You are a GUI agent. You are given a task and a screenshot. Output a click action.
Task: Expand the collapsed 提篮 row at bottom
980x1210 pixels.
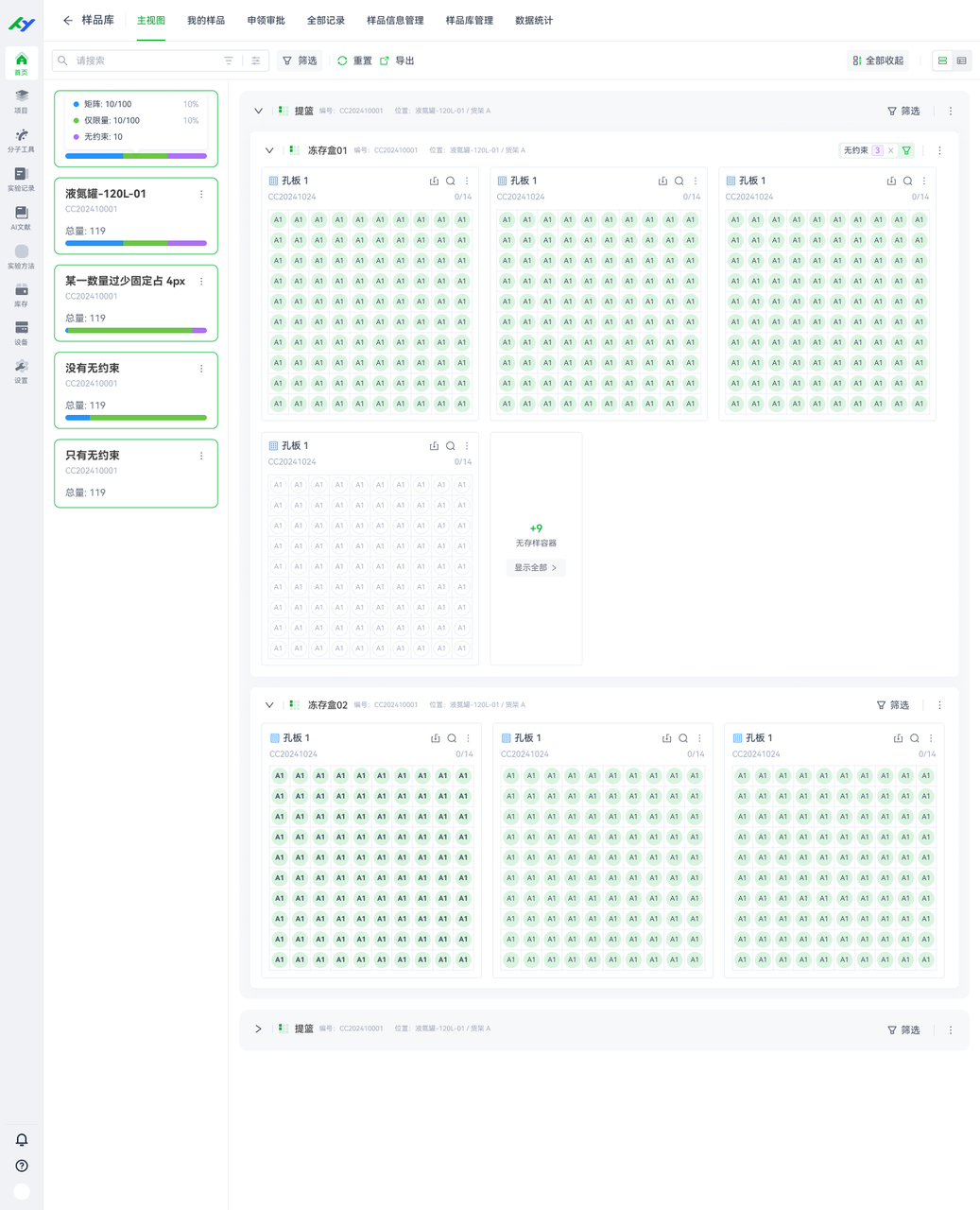pos(258,1028)
